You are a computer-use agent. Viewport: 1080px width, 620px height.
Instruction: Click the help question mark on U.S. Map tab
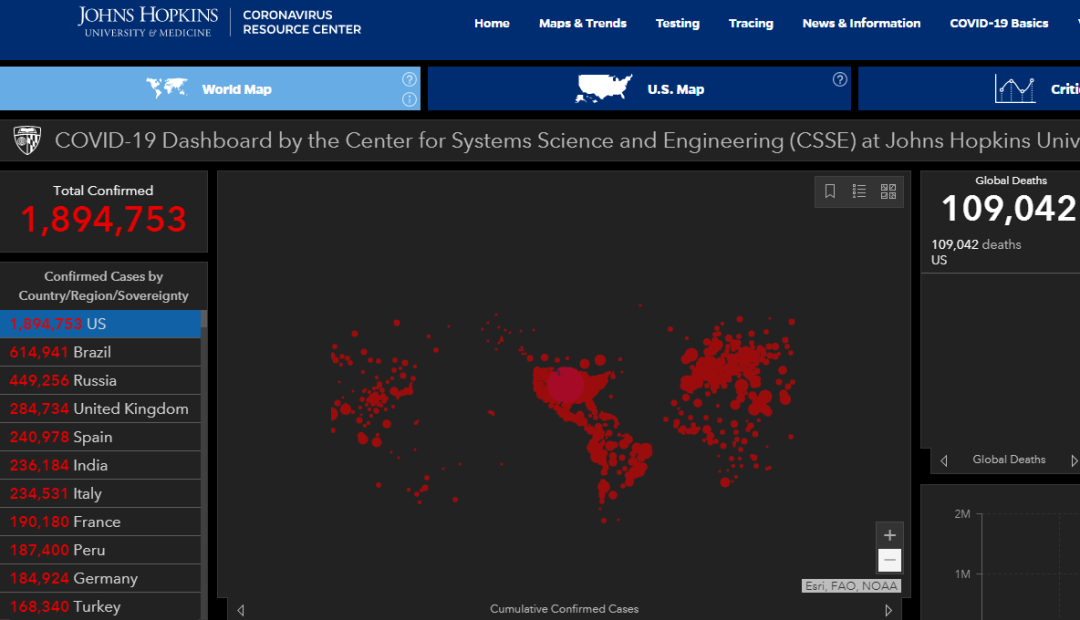840,79
